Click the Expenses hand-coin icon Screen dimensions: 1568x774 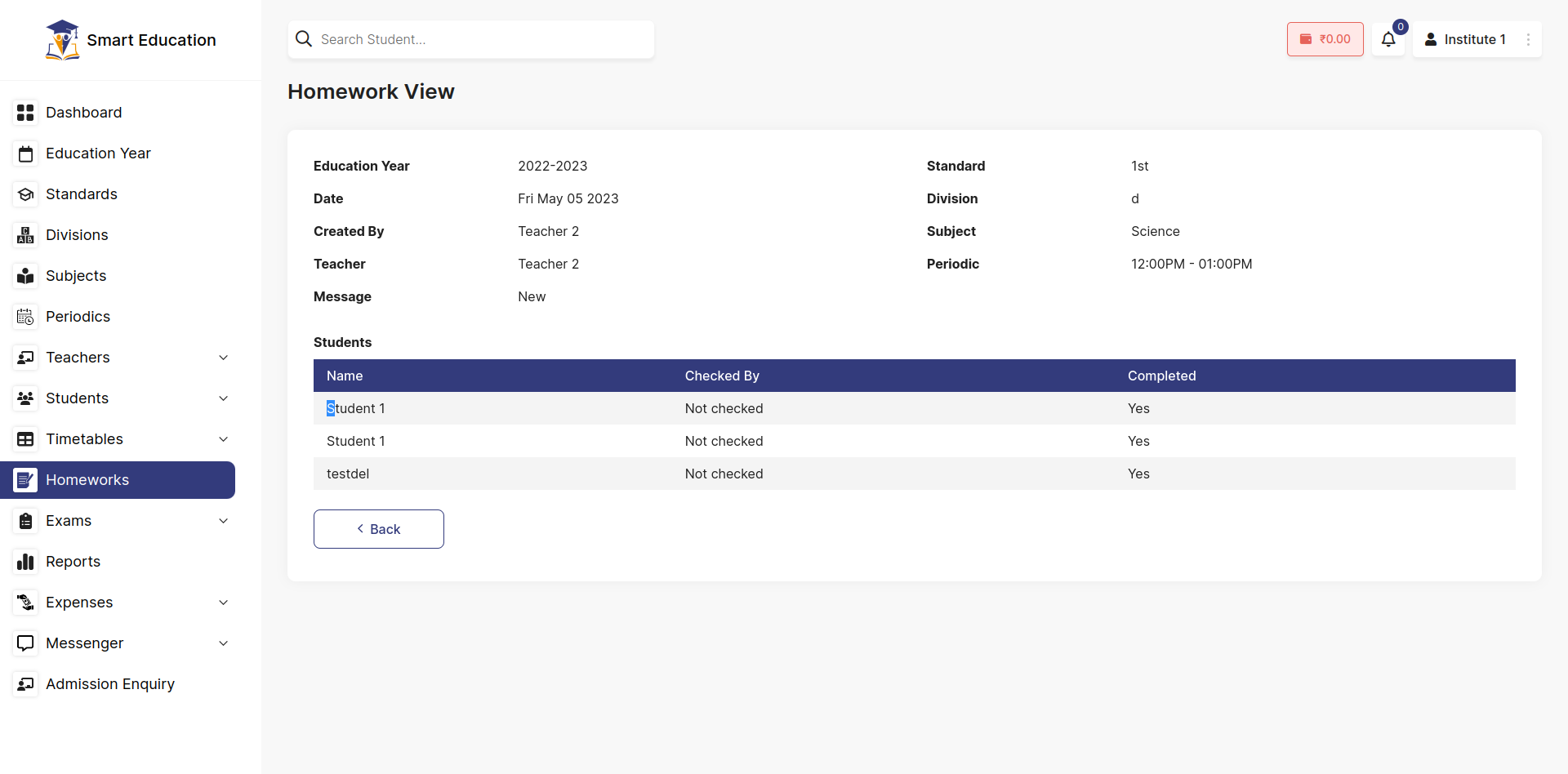point(26,603)
